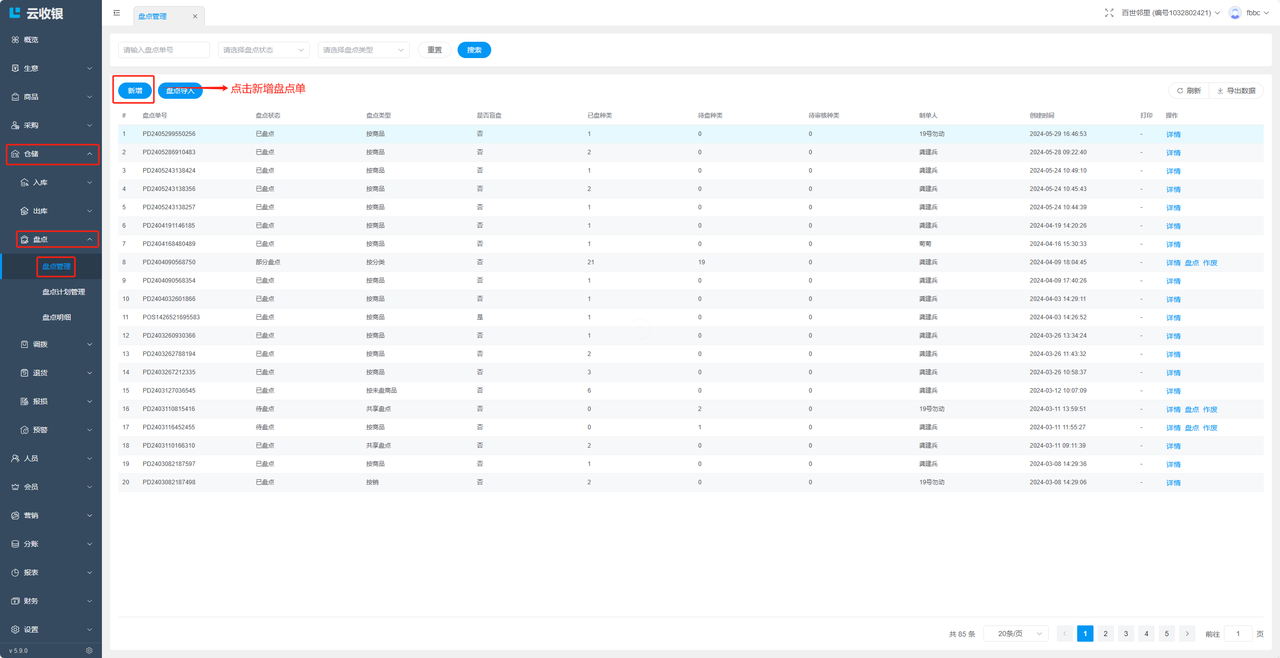Open the 20条/页 page size dropdown
The width and height of the screenshot is (1280, 658).
click(1016, 634)
